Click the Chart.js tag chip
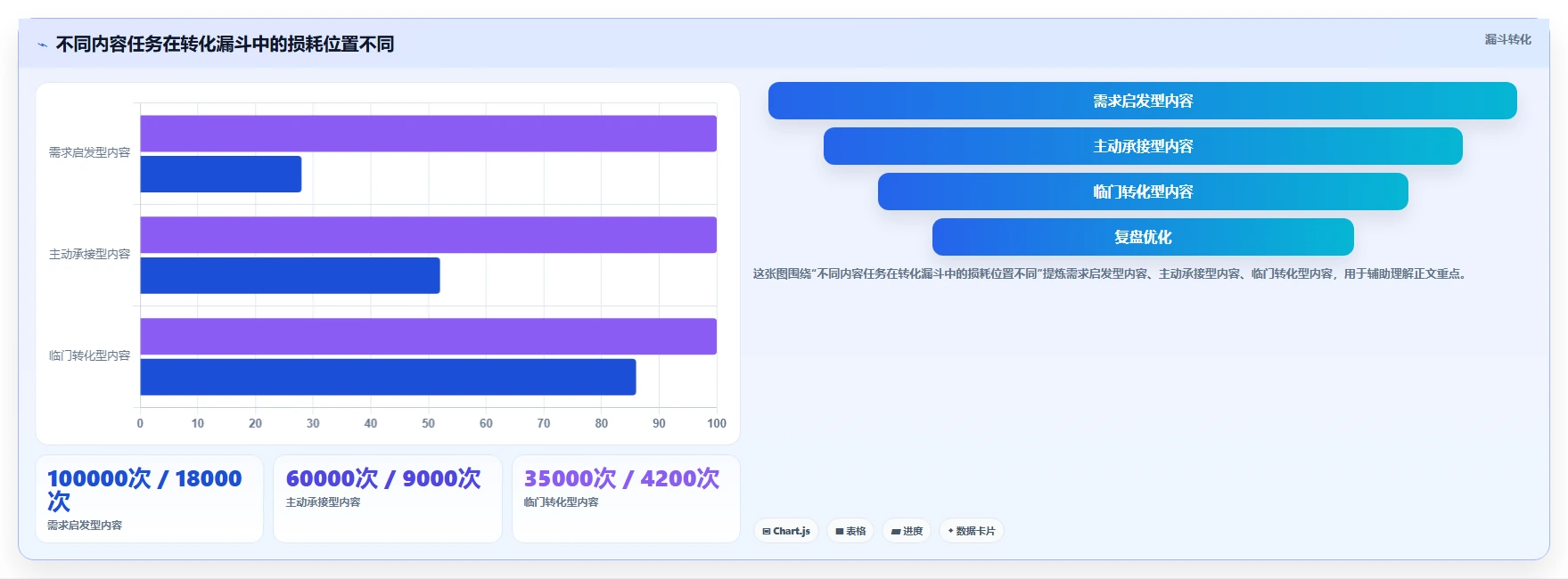 pos(786,531)
